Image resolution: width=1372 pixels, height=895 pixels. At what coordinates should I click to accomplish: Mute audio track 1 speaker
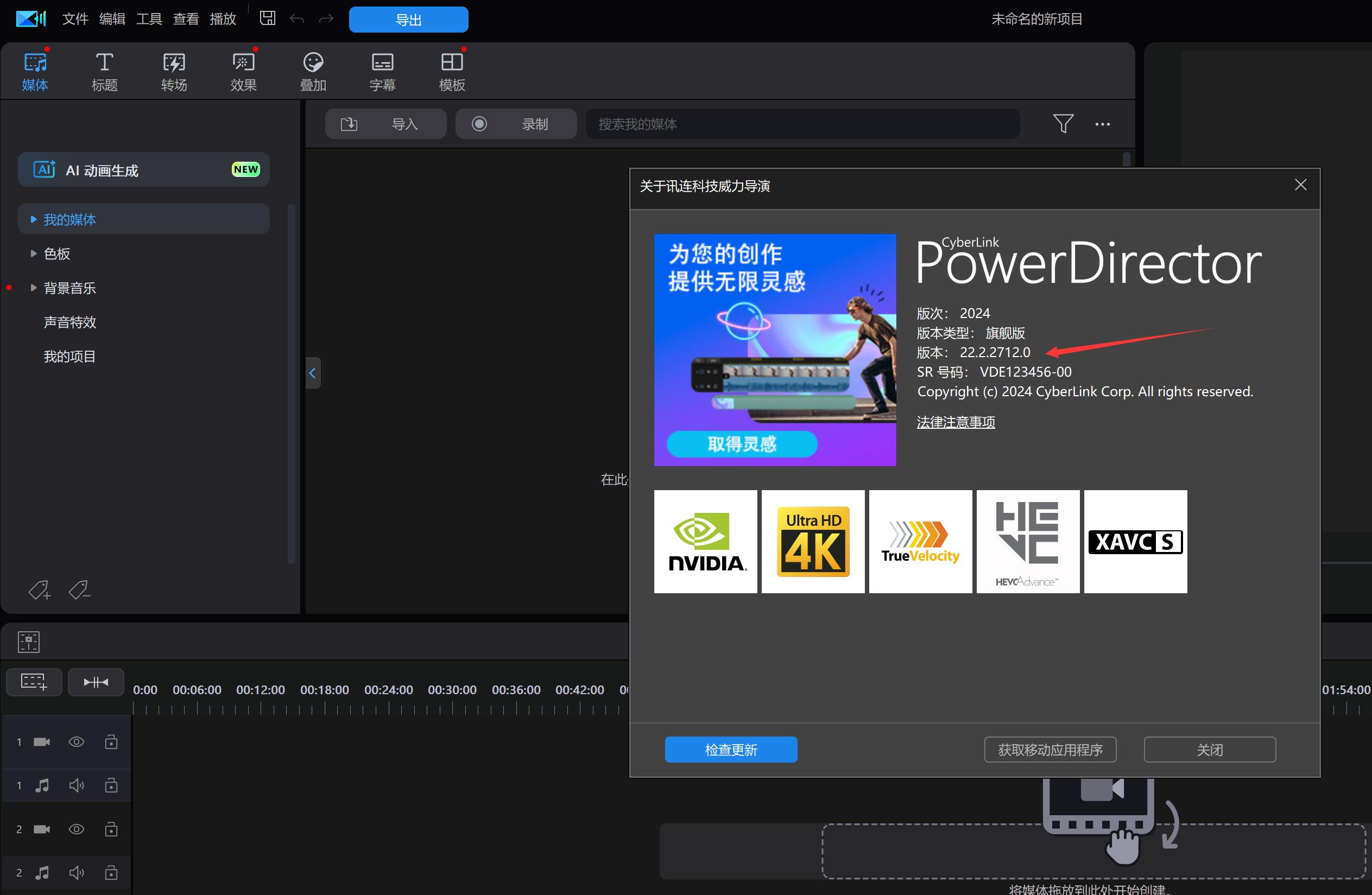(x=77, y=785)
